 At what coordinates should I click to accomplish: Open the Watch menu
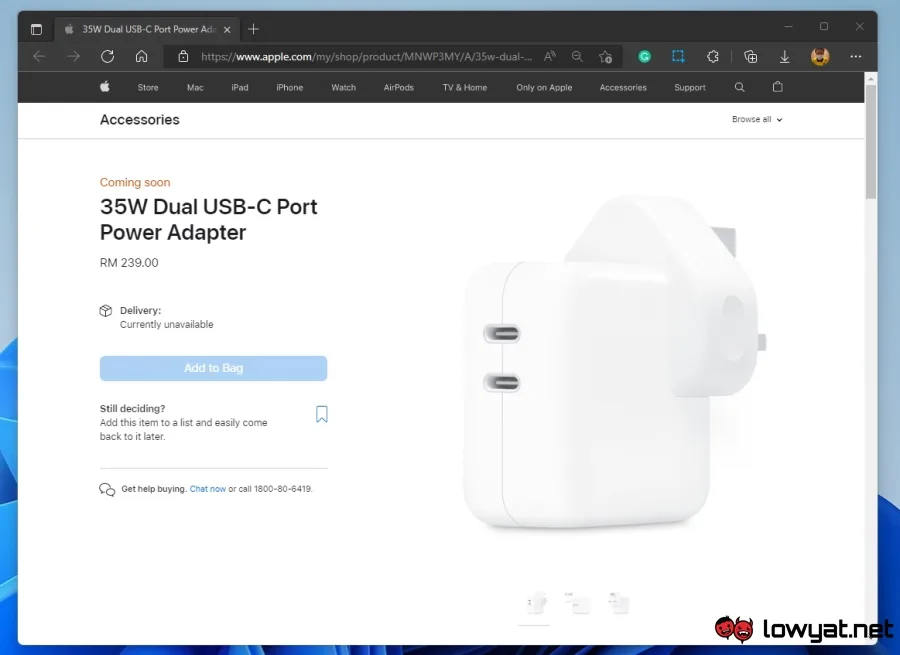click(343, 87)
